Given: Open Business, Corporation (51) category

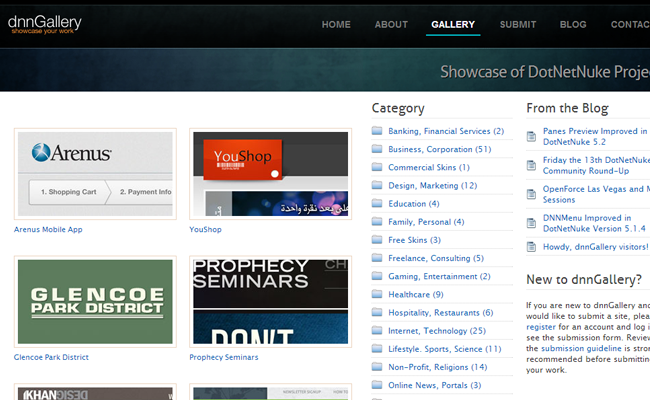Looking at the screenshot, I should (440, 149).
